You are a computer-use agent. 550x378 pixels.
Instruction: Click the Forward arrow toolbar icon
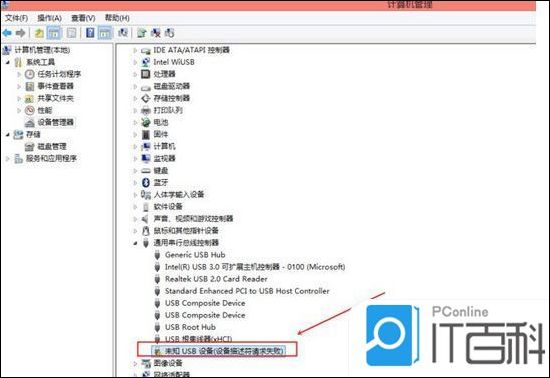[21, 33]
